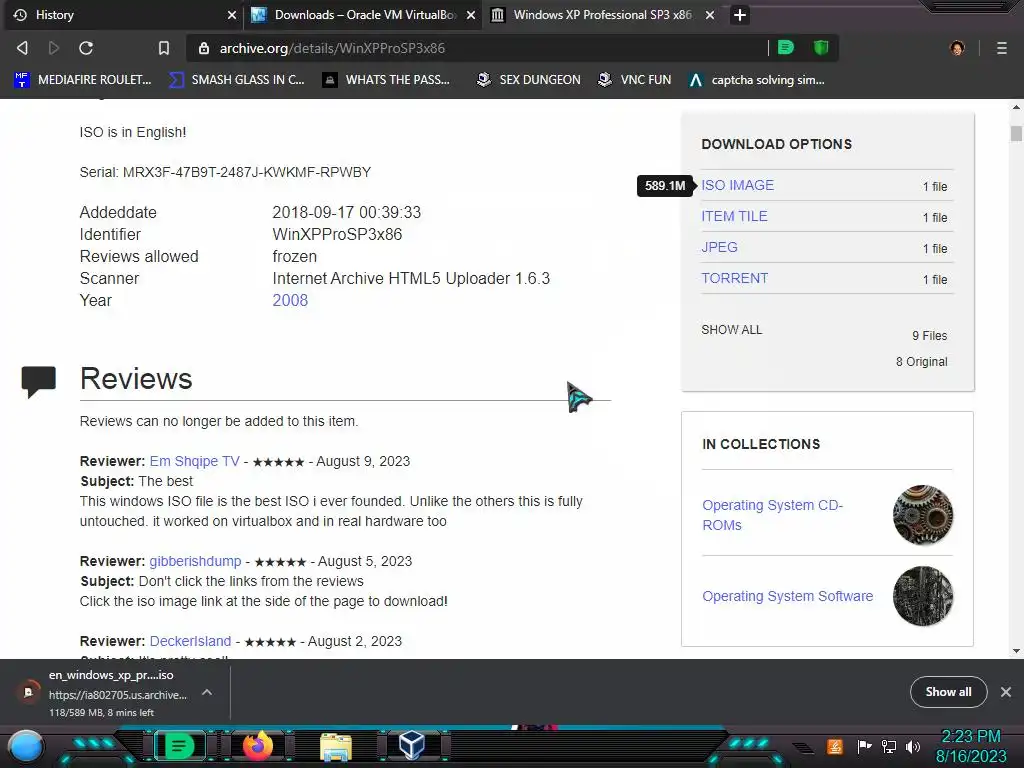Expand the download item options chevron
1024x768 pixels.
pyautogui.click(x=206, y=692)
